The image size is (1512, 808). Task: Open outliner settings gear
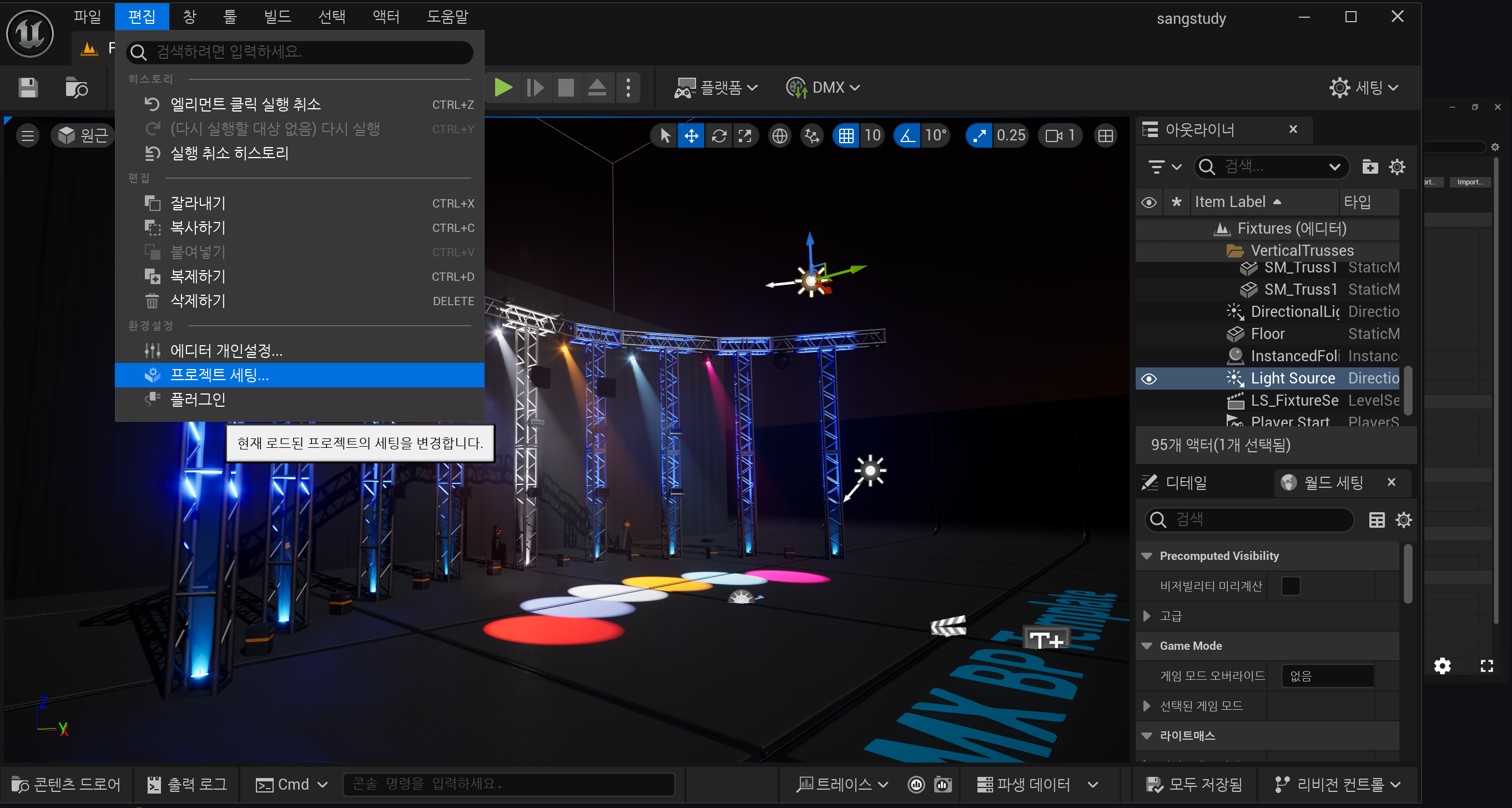[x=1397, y=167]
